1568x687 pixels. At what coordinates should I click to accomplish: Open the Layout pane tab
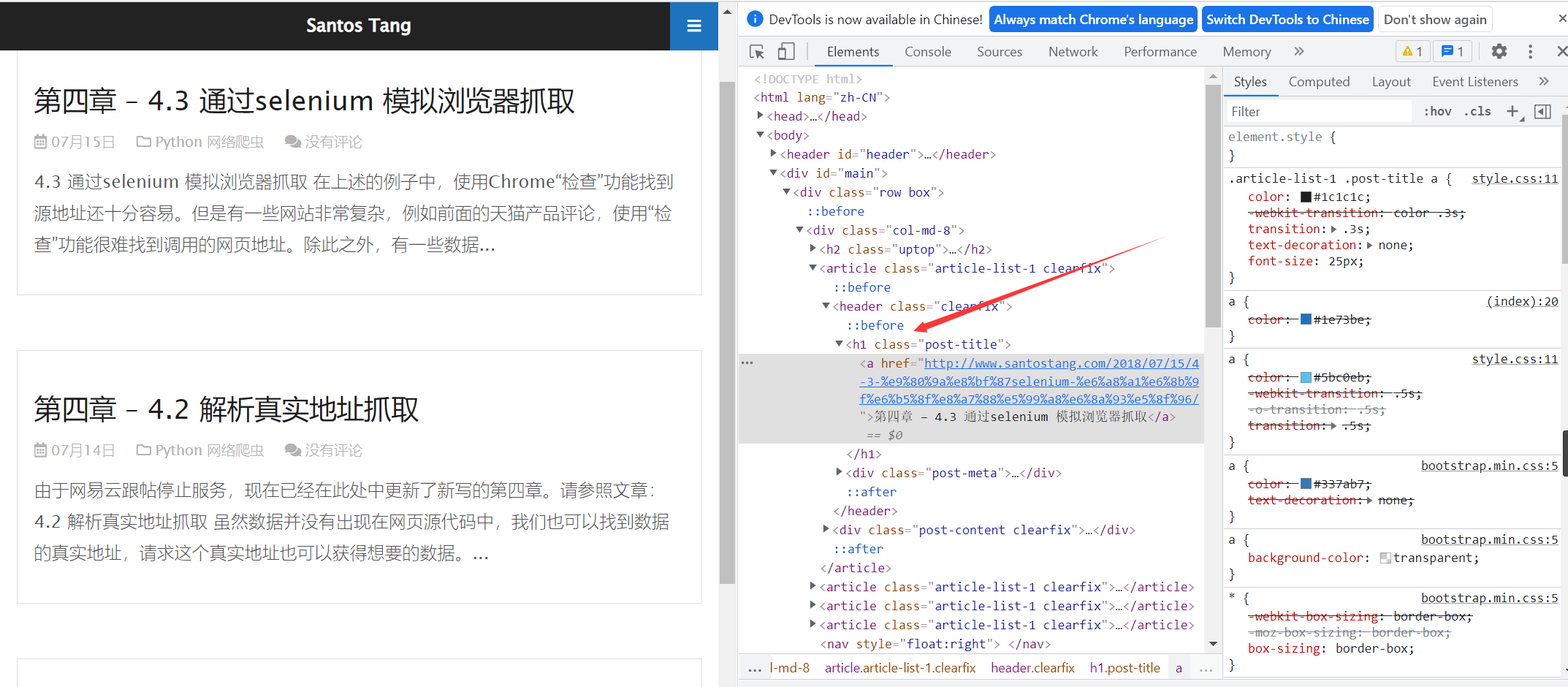click(x=1390, y=82)
